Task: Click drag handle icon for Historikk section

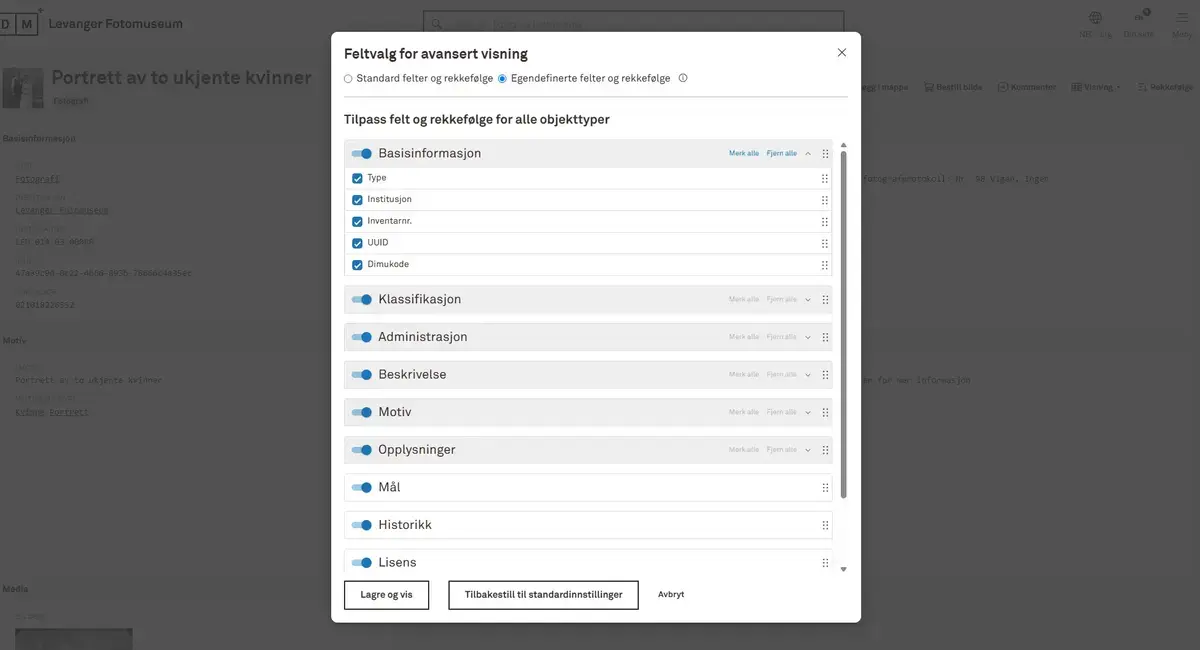Action: [825, 525]
